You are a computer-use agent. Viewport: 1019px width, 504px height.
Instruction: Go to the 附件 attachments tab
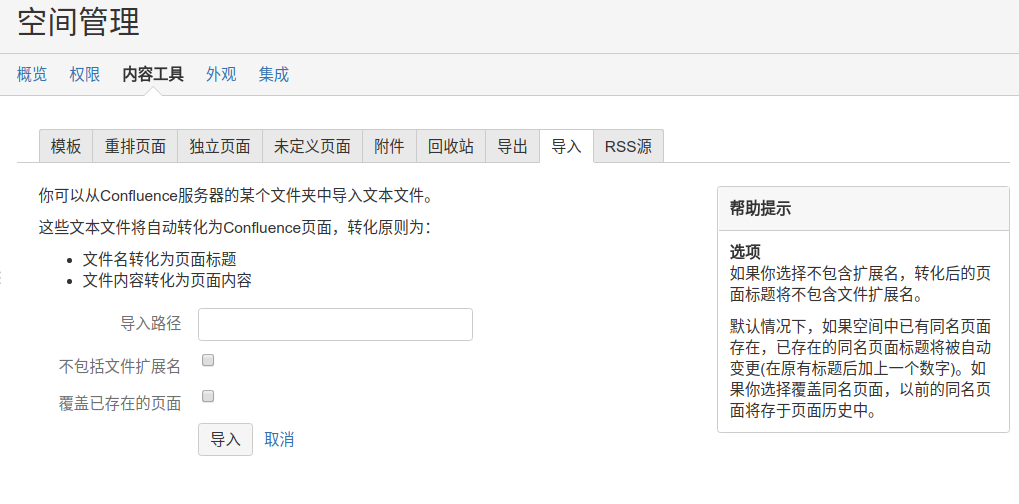point(389,146)
